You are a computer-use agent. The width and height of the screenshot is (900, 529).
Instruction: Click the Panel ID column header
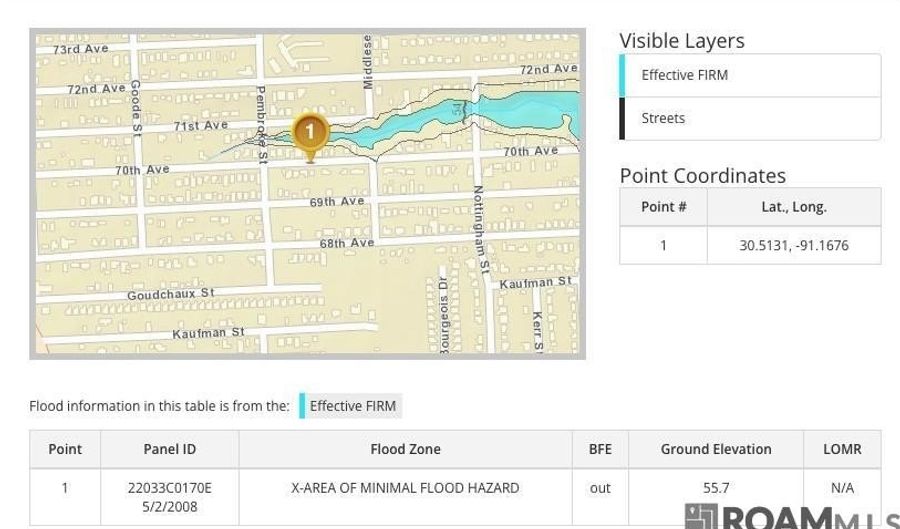click(169, 449)
